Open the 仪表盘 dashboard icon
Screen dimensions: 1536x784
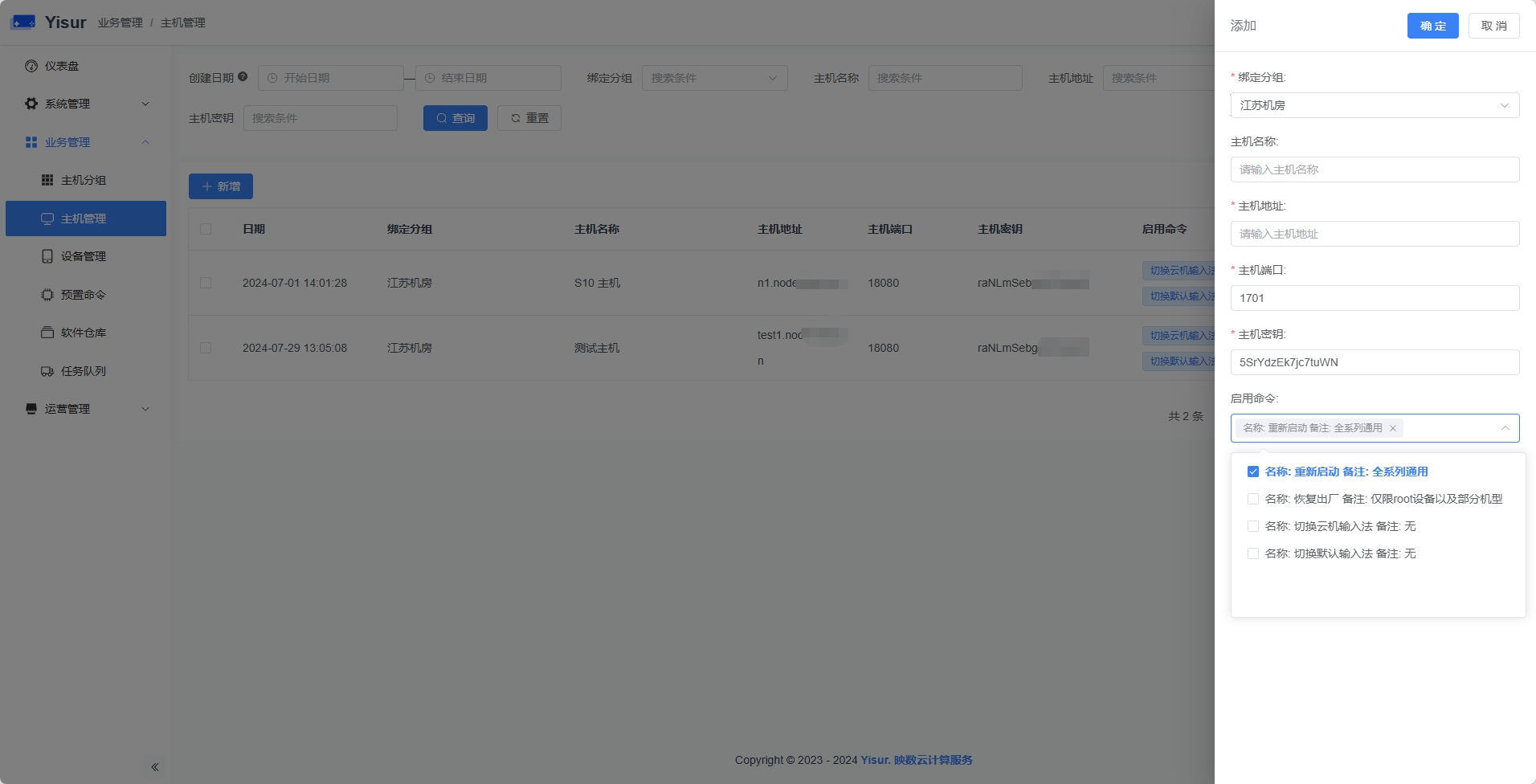[x=31, y=66]
